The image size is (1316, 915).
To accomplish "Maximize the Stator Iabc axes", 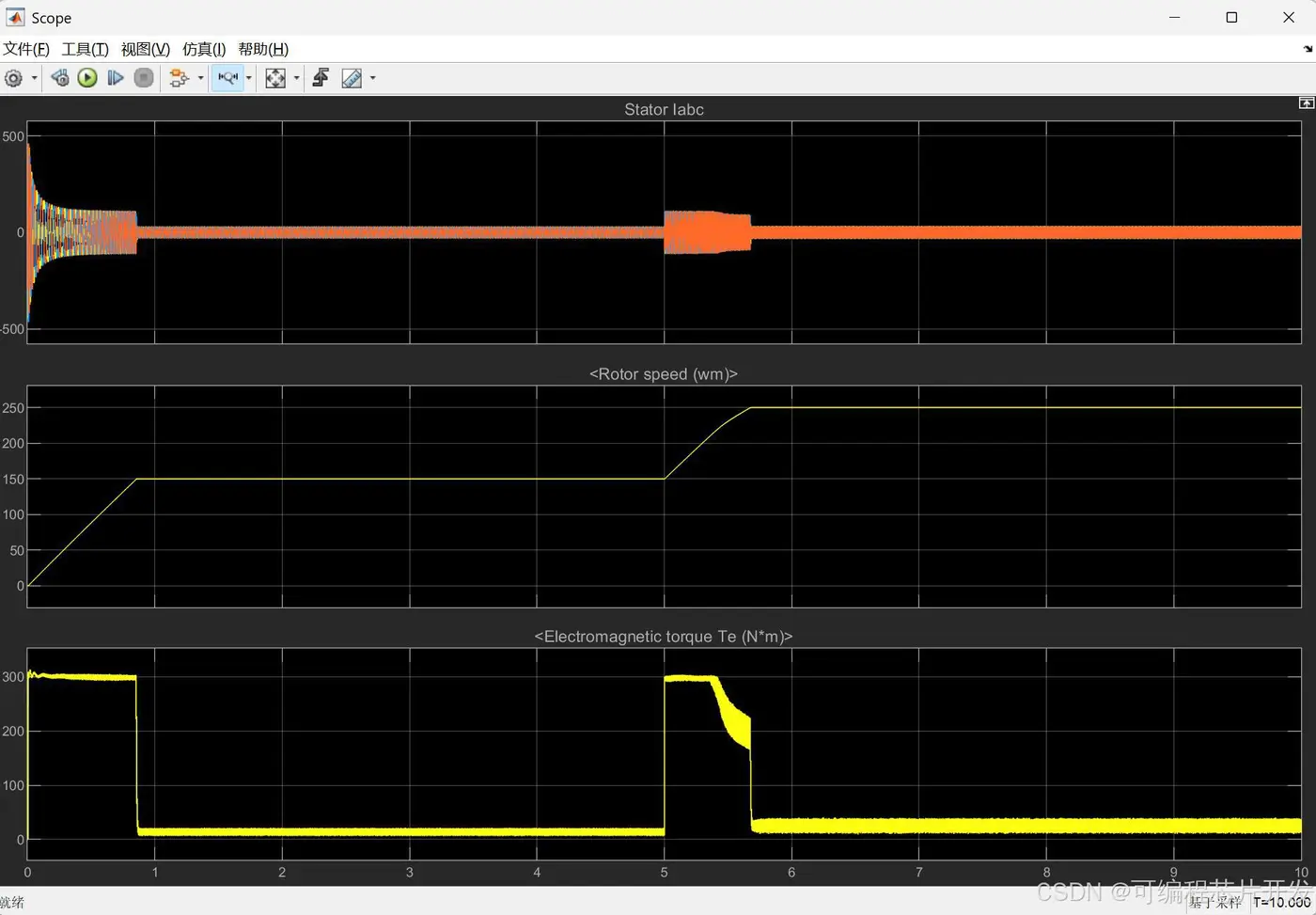I will (1306, 103).
